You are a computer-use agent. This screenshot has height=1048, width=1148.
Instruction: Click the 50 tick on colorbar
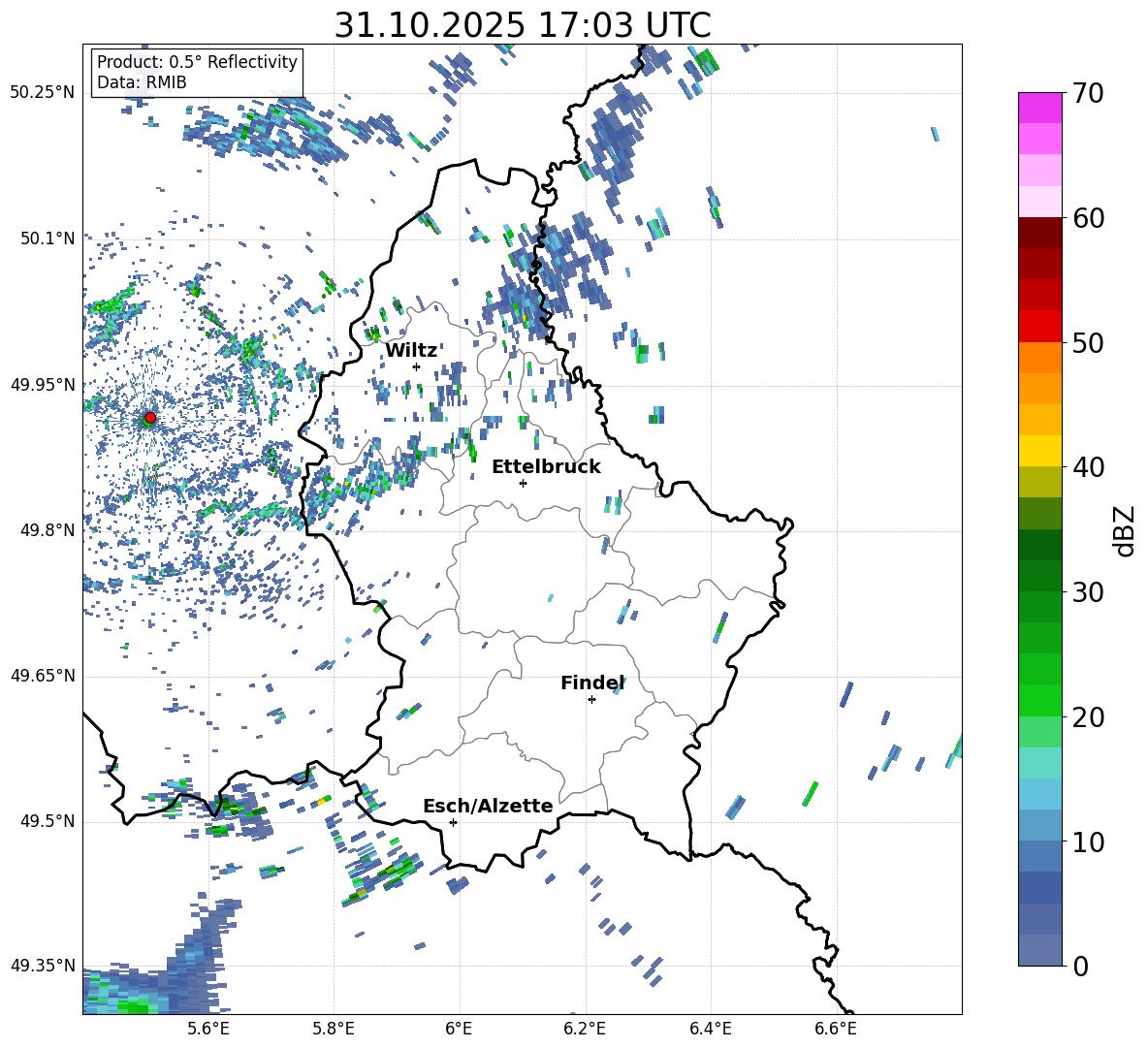click(x=1088, y=343)
